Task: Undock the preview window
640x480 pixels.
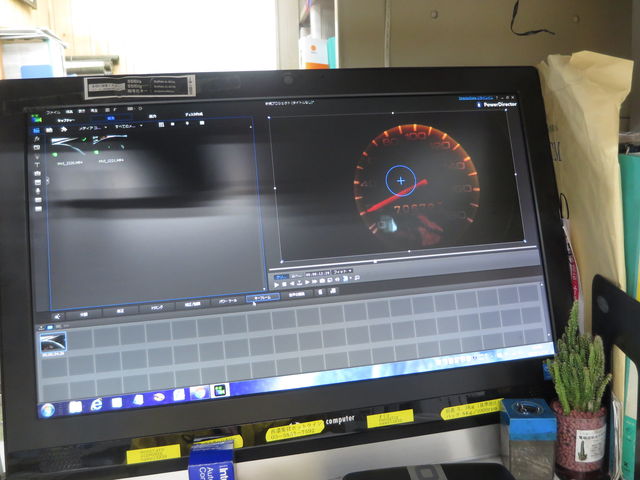Action: pos(357,278)
